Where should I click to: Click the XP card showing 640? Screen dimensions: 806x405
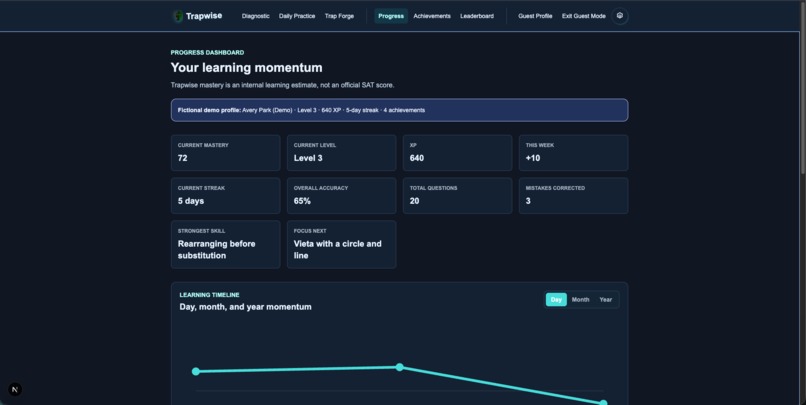tap(457, 153)
